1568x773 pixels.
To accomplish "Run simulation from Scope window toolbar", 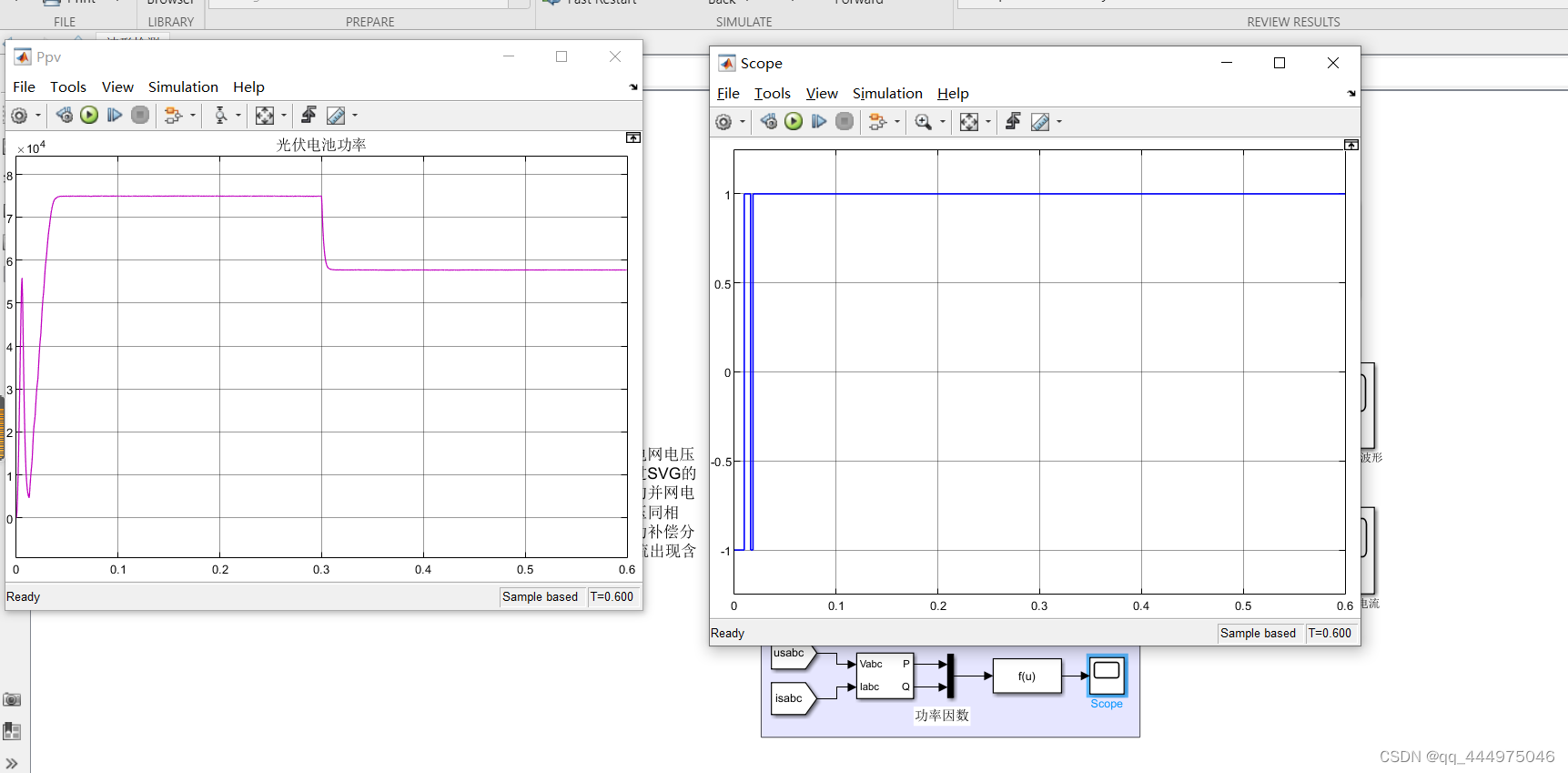I will point(794,121).
